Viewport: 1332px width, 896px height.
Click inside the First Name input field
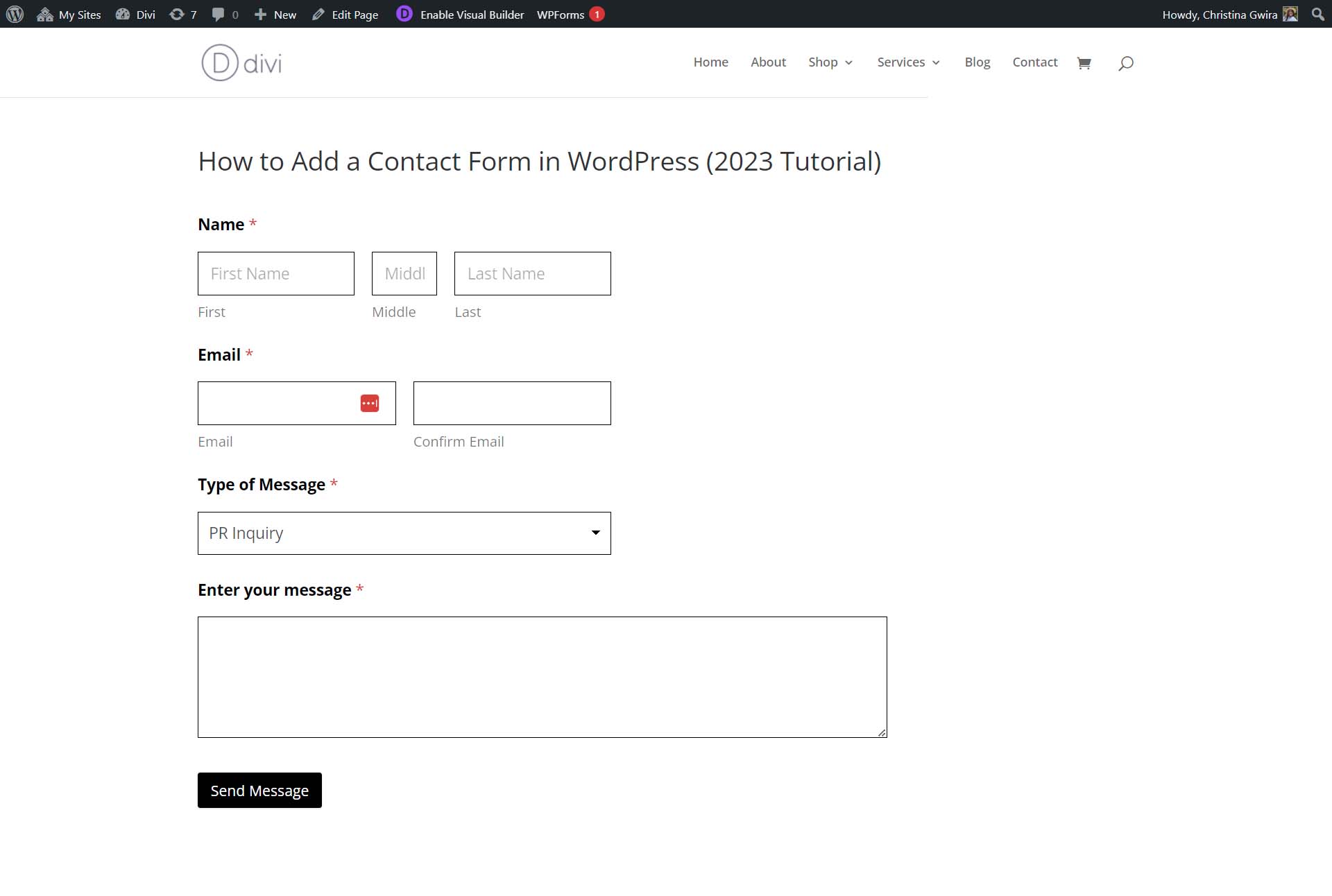276,272
